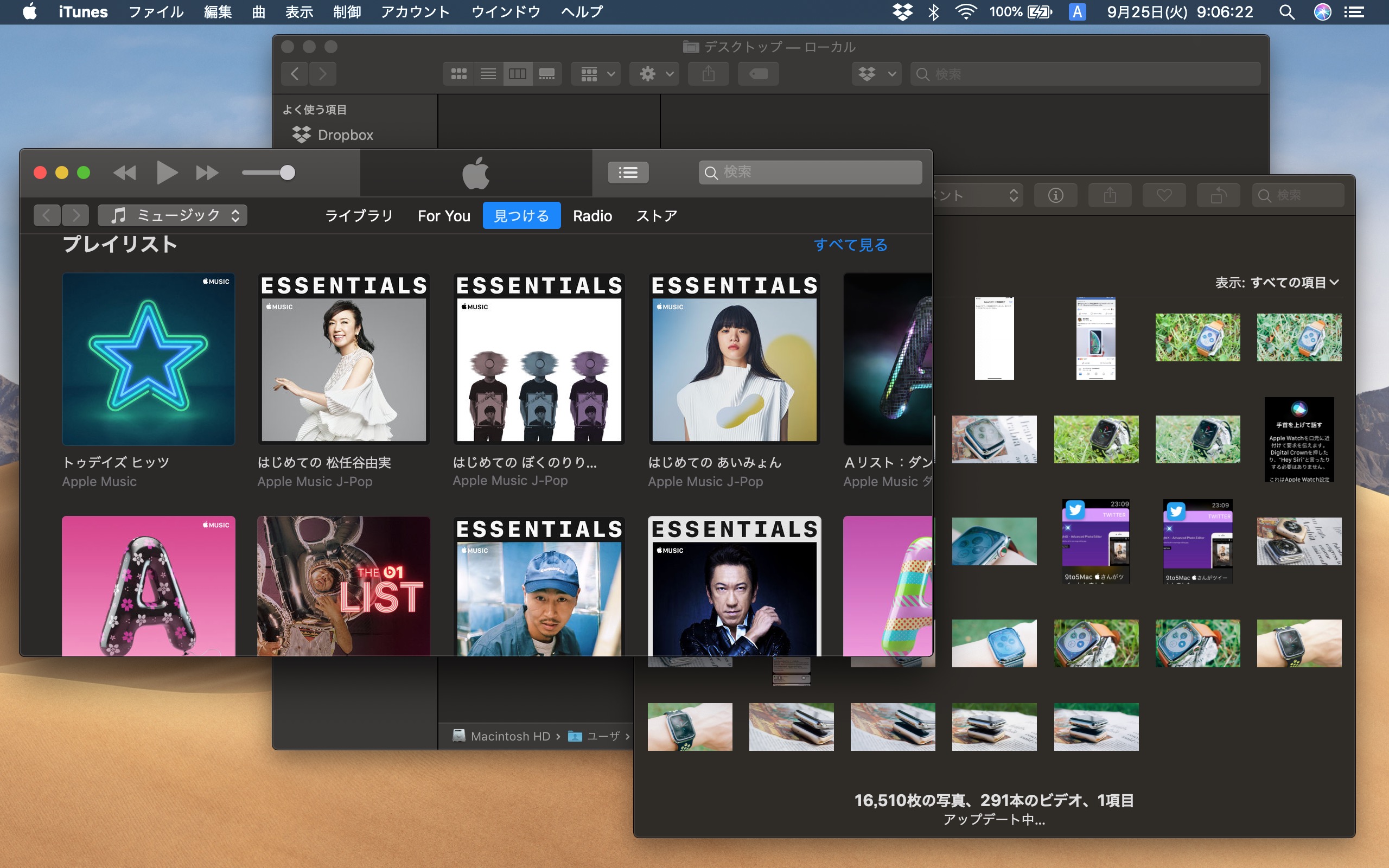Screen dimensions: 1389x868
Task: Open 表示: すべての項目 filter dropdown
Action: (x=1277, y=283)
